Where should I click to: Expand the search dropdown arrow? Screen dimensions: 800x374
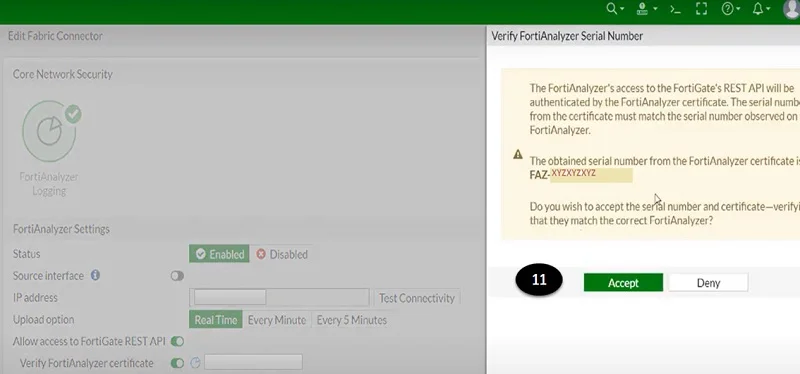coord(622,9)
